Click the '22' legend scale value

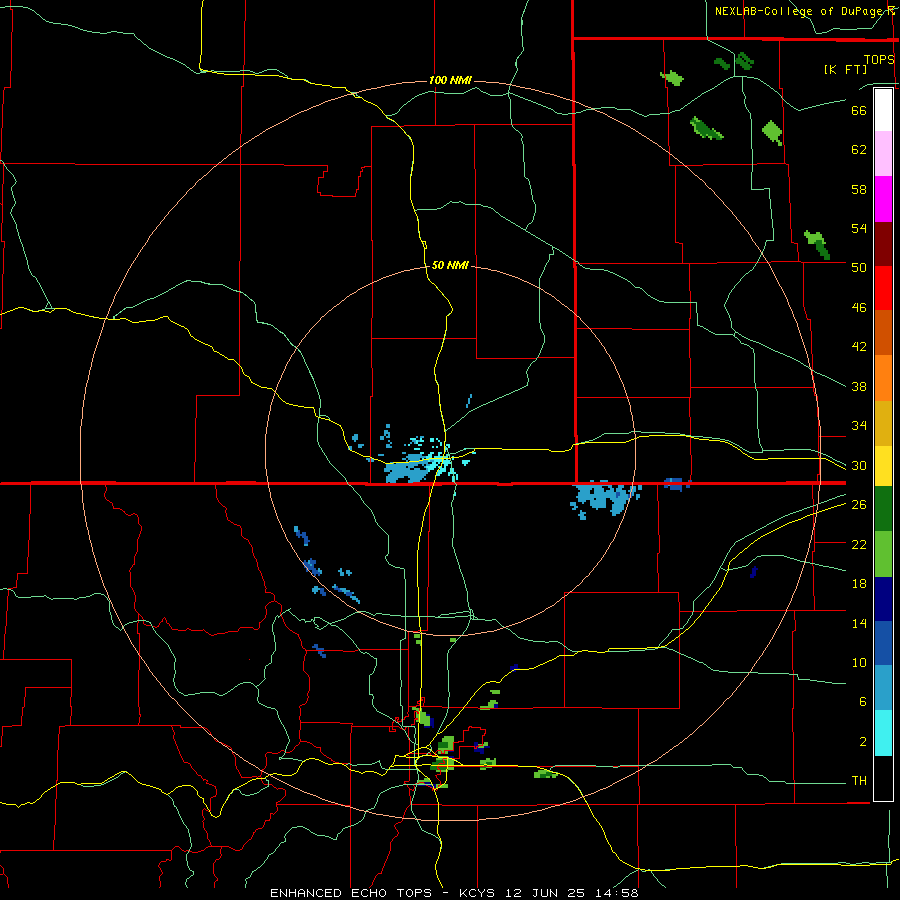click(x=859, y=544)
